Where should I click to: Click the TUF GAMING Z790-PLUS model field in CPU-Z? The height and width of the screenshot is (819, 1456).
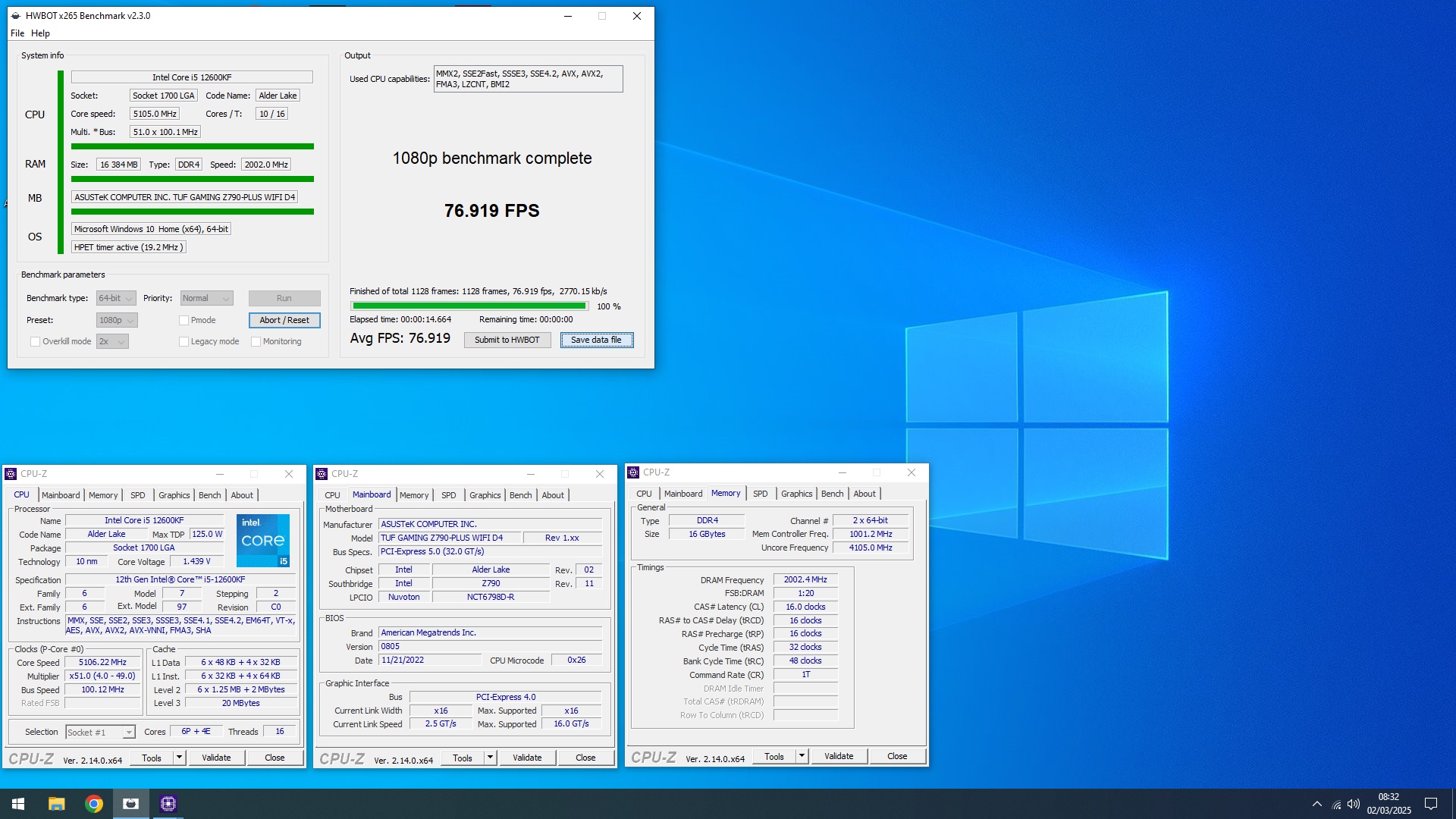pos(450,538)
